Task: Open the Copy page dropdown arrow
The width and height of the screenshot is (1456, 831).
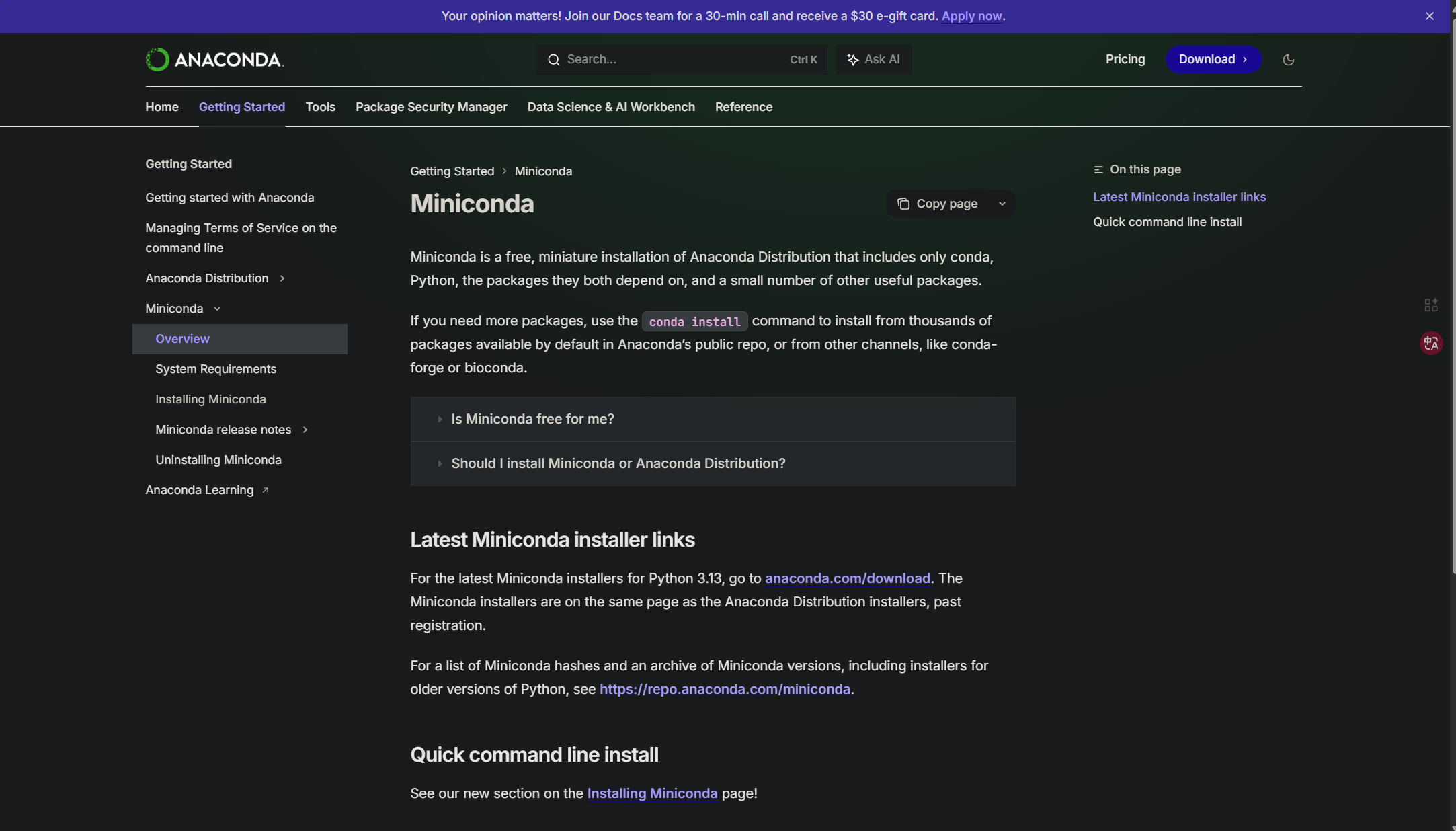Action: click(1002, 204)
